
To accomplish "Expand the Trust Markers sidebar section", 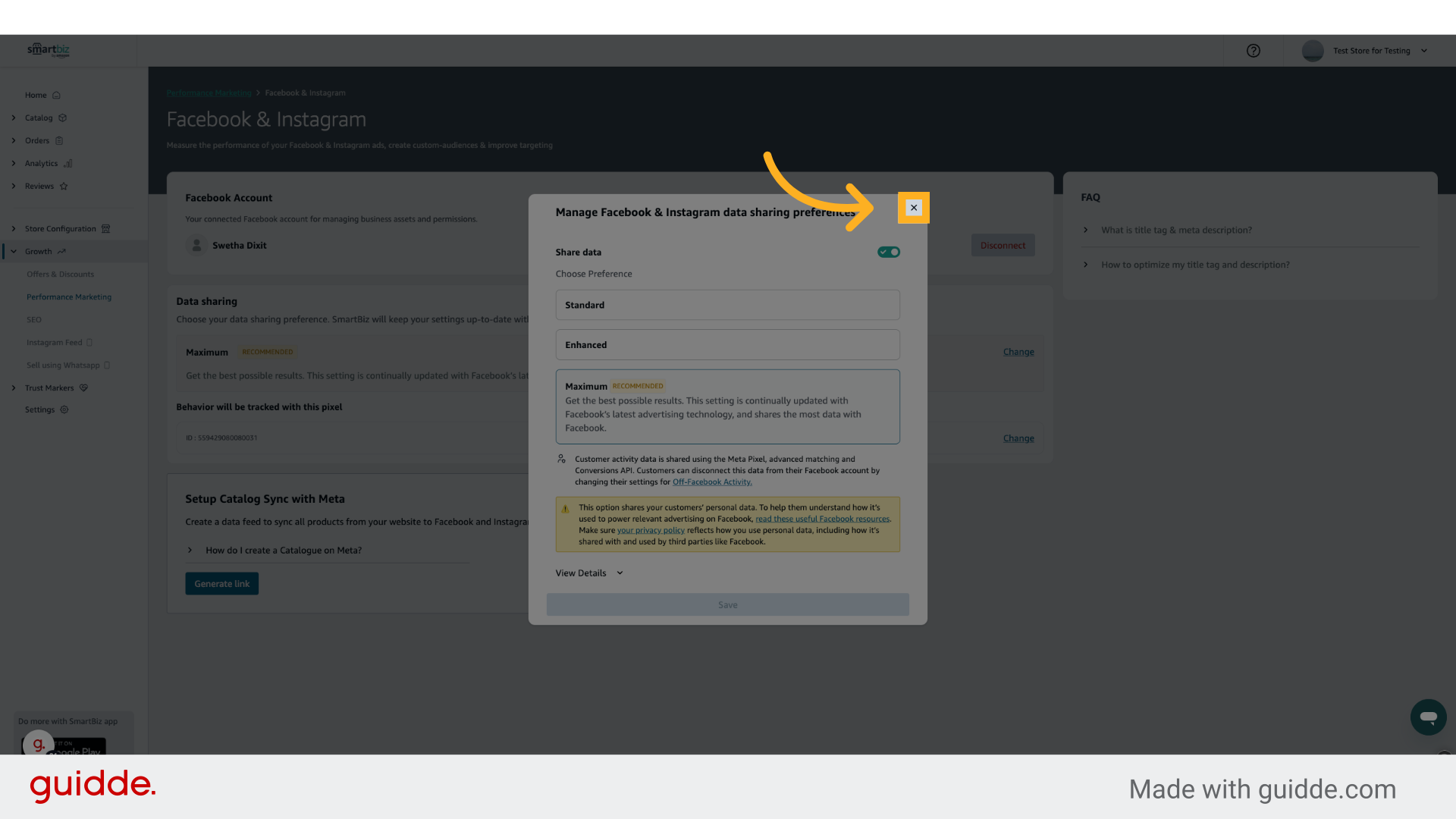I will tap(14, 388).
